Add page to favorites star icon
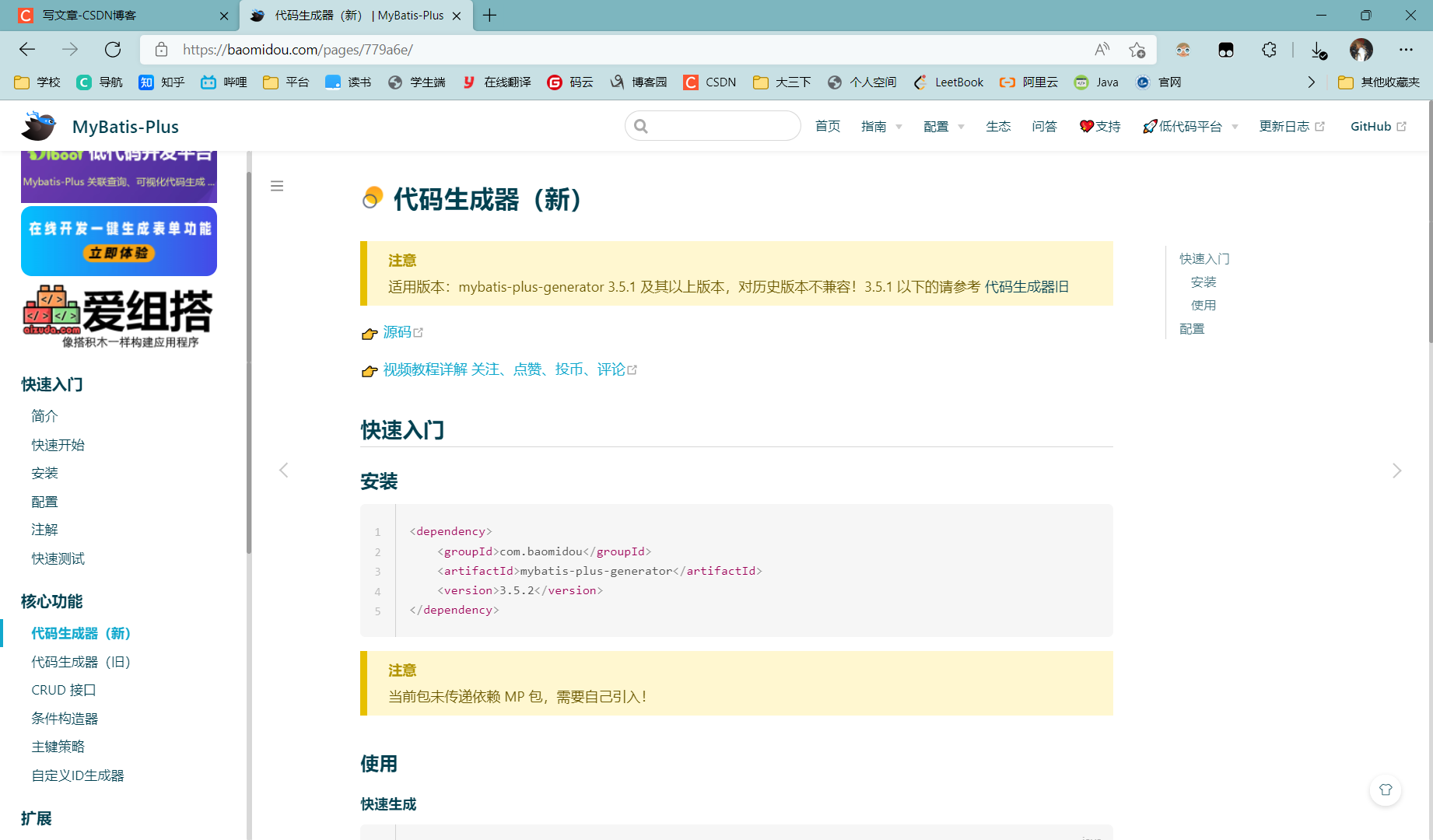 pyautogui.click(x=1137, y=50)
